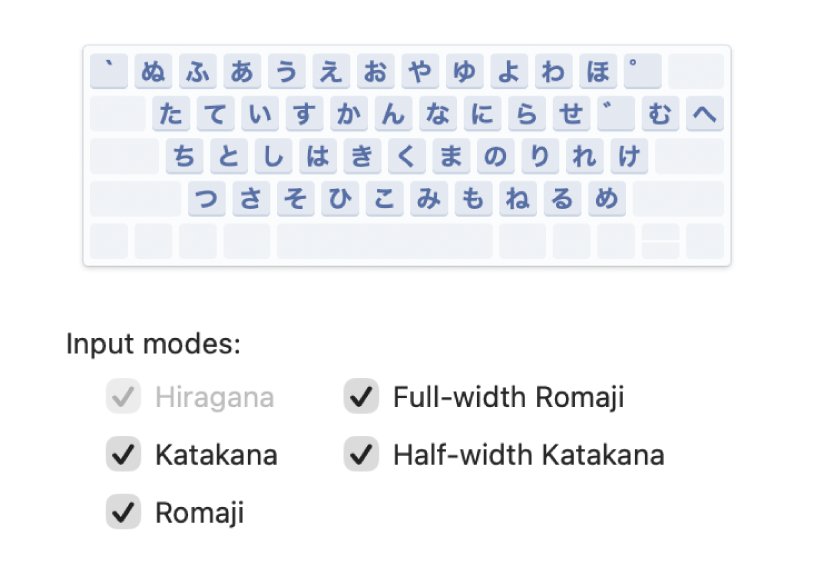Click the ん key in second row
814x562 pixels.
click(x=393, y=115)
